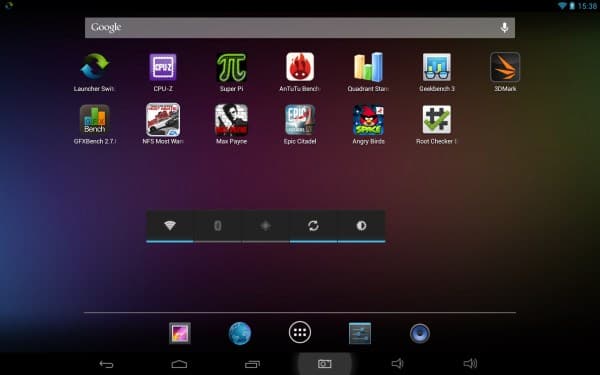Focus the Google search bar
The height and width of the screenshot is (375, 600).
tap(300, 28)
